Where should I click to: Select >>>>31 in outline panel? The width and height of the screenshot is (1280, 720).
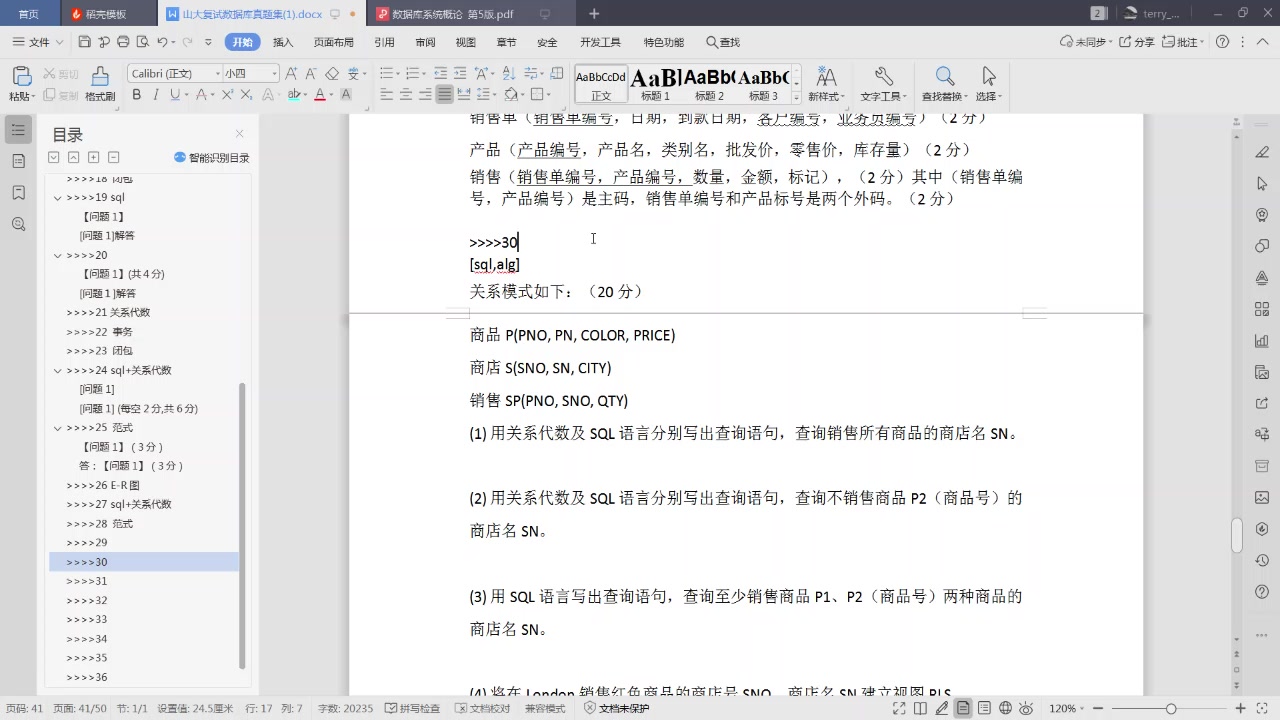87,581
